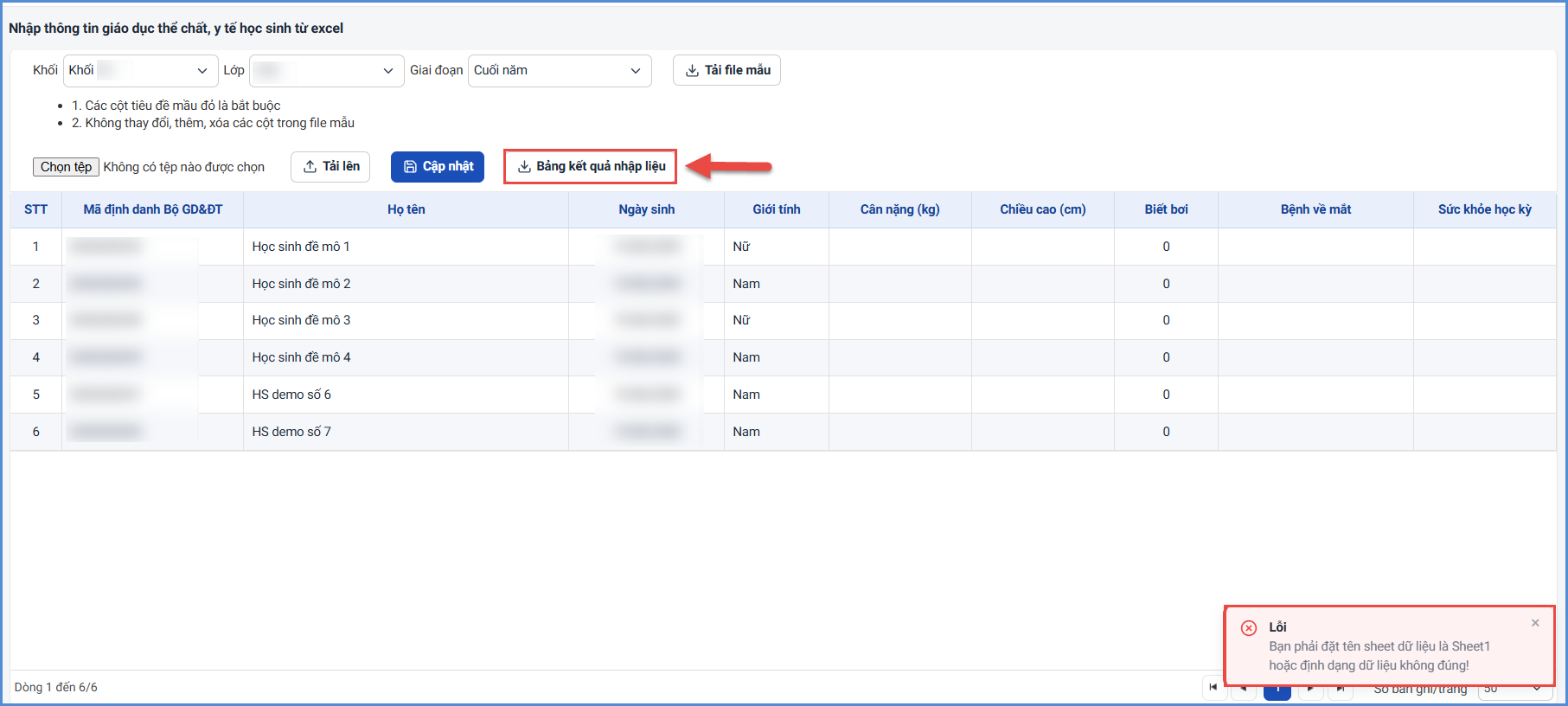Viewport: 1568px width, 706px height.
Task: Click the red error icon in the notification
Action: pyautogui.click(x=1249, y=628)
